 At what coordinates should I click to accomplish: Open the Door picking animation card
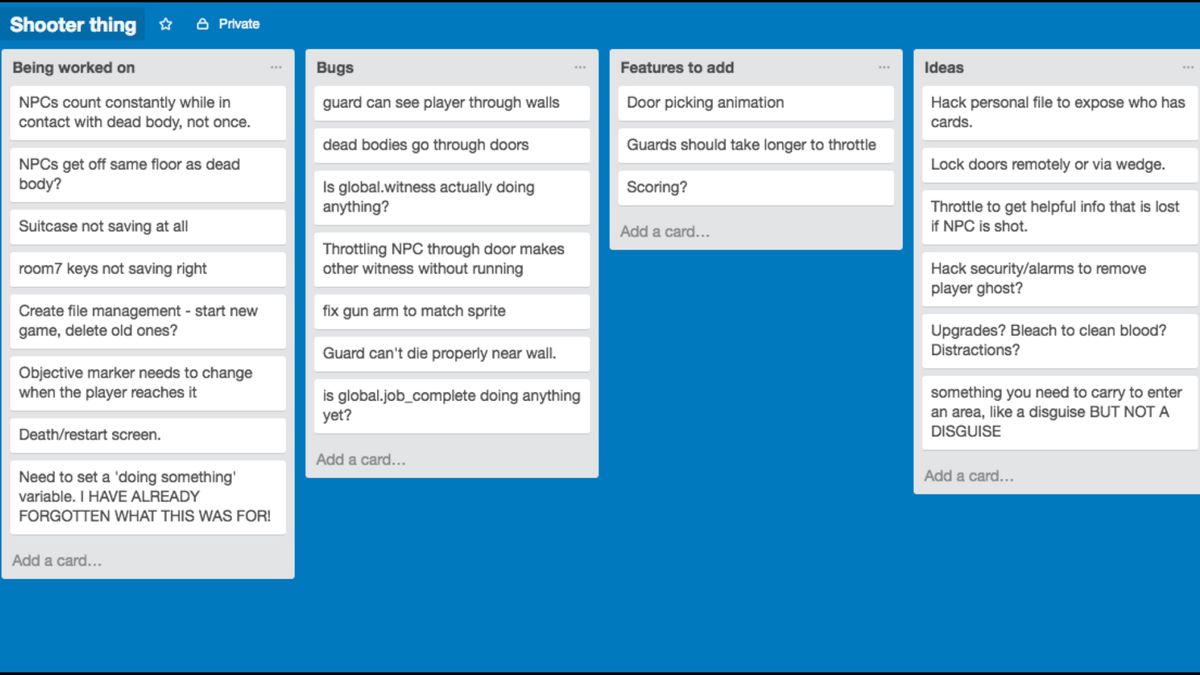[755, 103]
